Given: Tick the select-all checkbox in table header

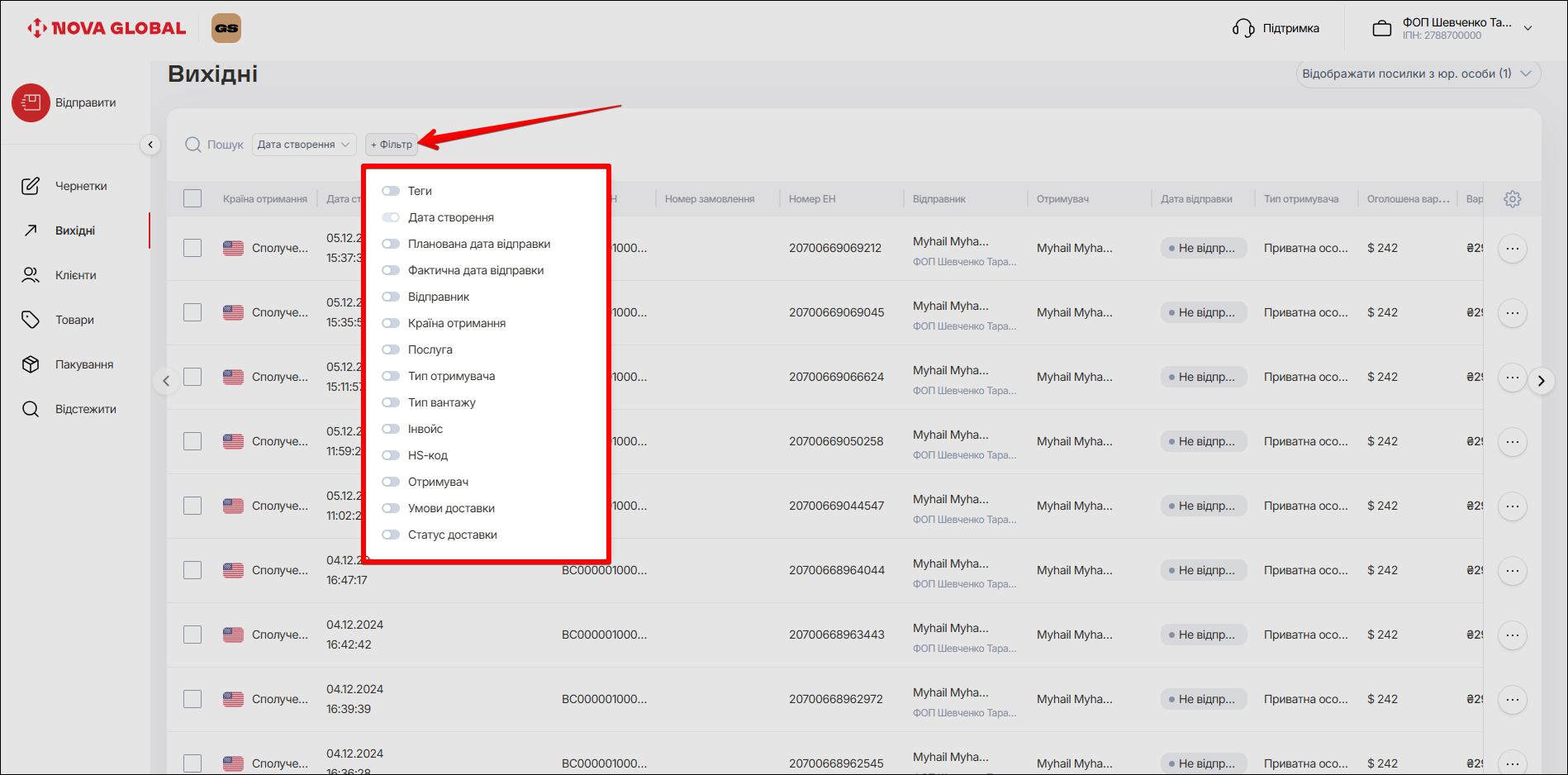Looking at the screenshot, I should coord(192,198).
